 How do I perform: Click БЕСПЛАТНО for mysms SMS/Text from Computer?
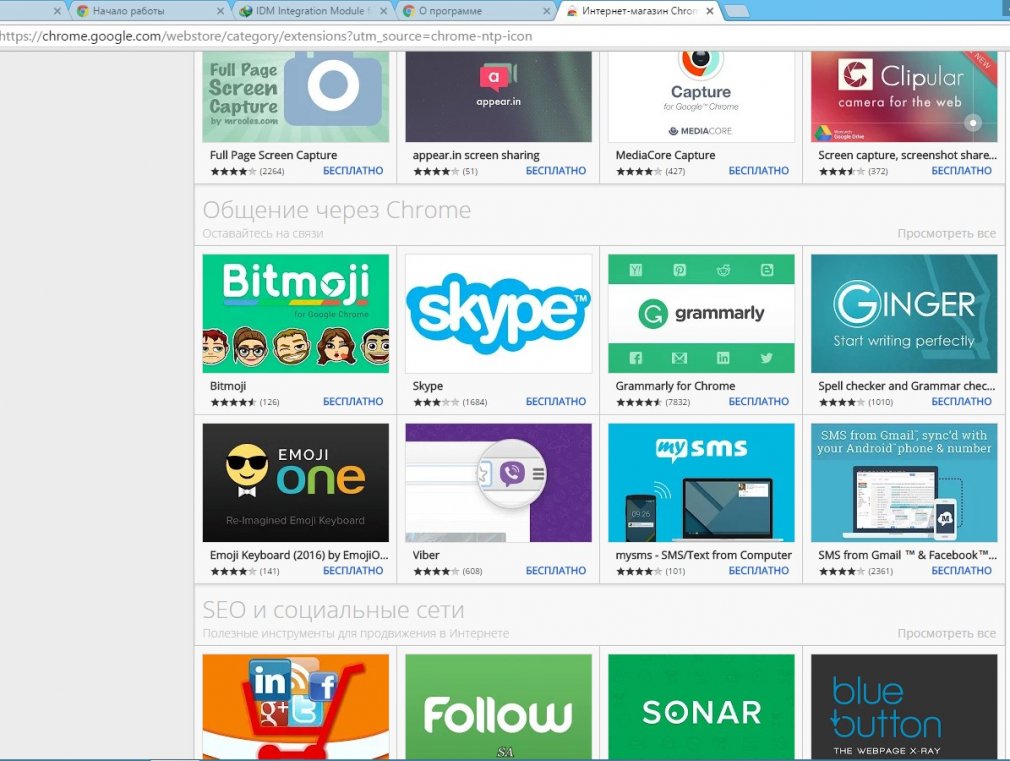coord(759,571)
